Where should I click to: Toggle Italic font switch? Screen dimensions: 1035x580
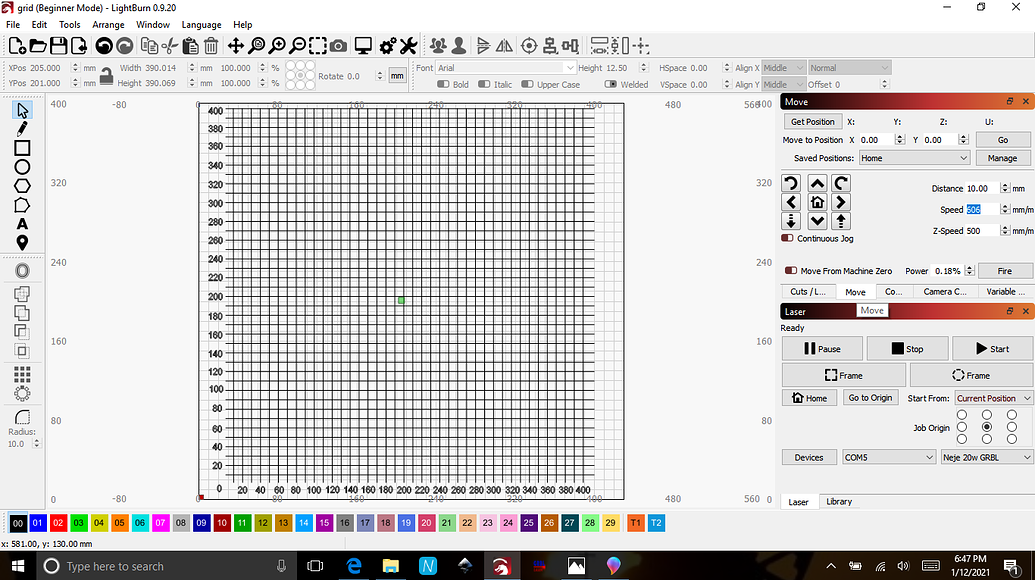pos(484,84)
